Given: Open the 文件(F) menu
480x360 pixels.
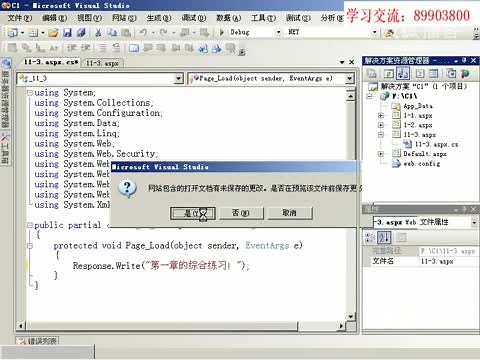Looking at the screenshot, I should click(x=20, y=17).
